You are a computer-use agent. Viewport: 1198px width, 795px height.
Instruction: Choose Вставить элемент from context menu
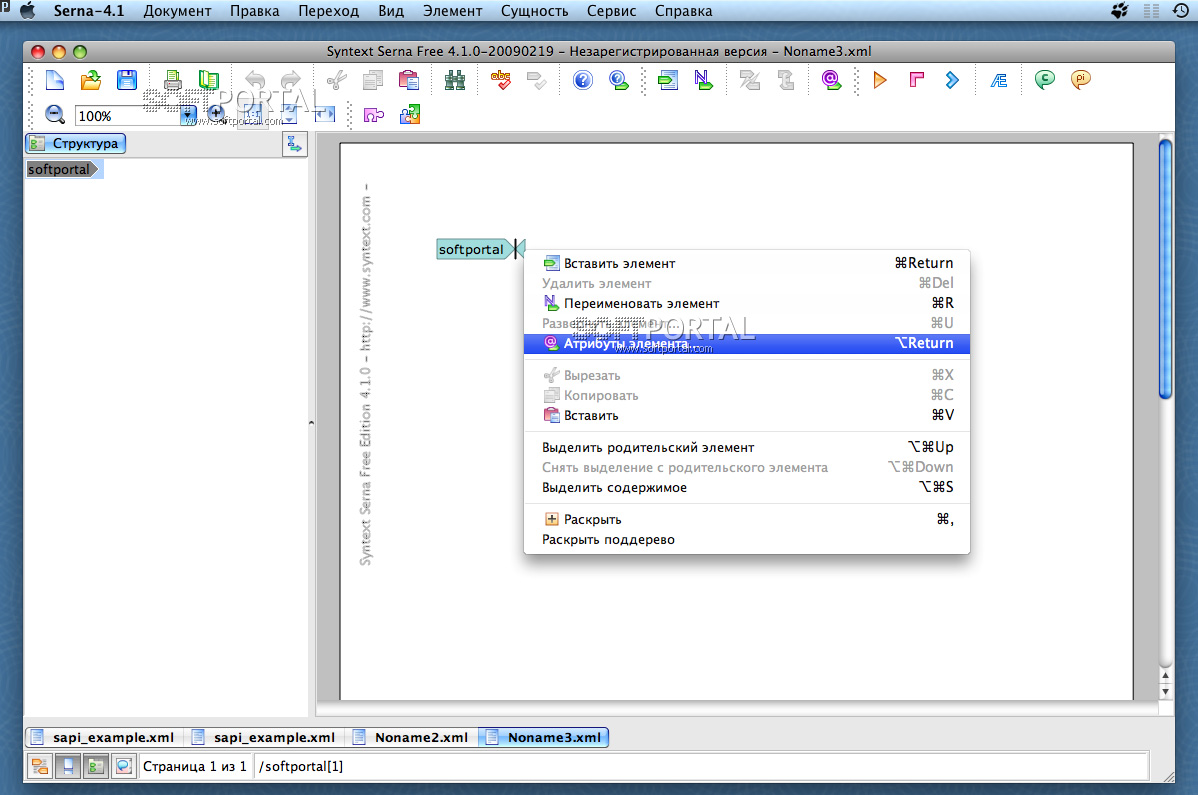(746, 263)
